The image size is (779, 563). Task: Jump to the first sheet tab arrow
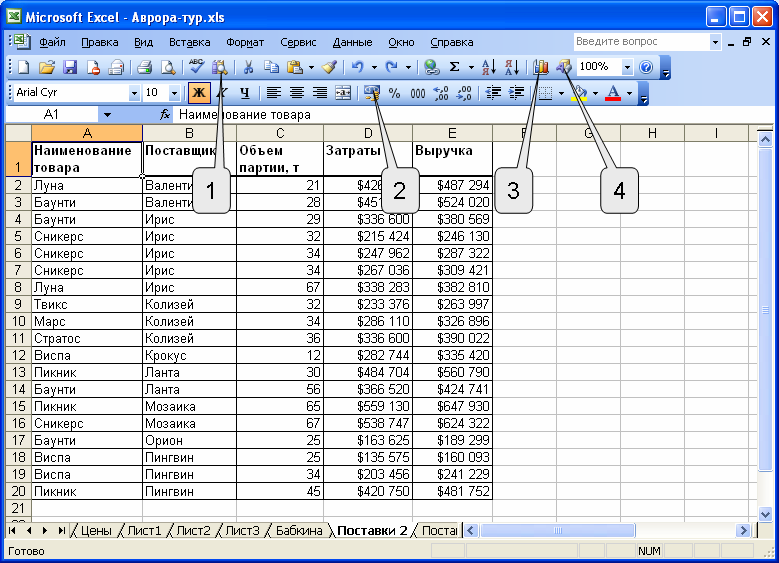12,531
